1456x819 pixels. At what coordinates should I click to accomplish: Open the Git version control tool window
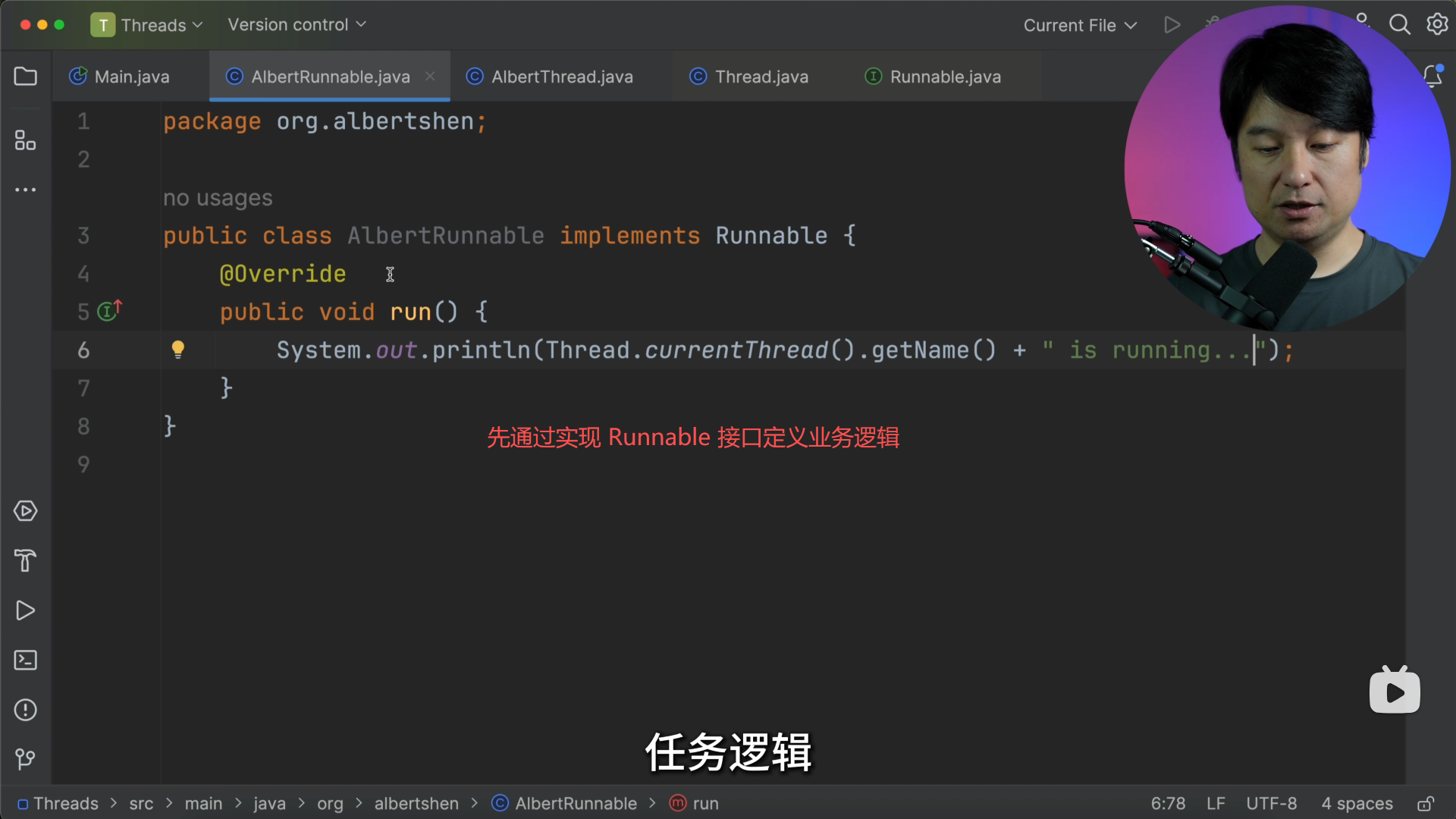pyautogui.click(x=25, y=759)
